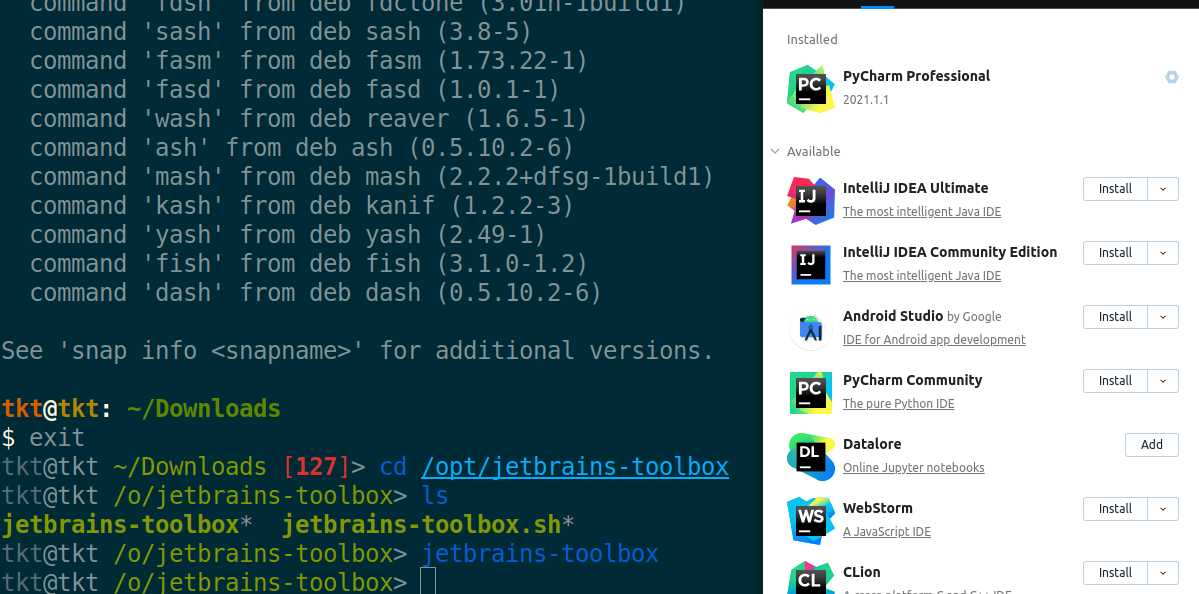Click the PyCharm Community icon
The image size is (1199, 594).
(811, 393)
